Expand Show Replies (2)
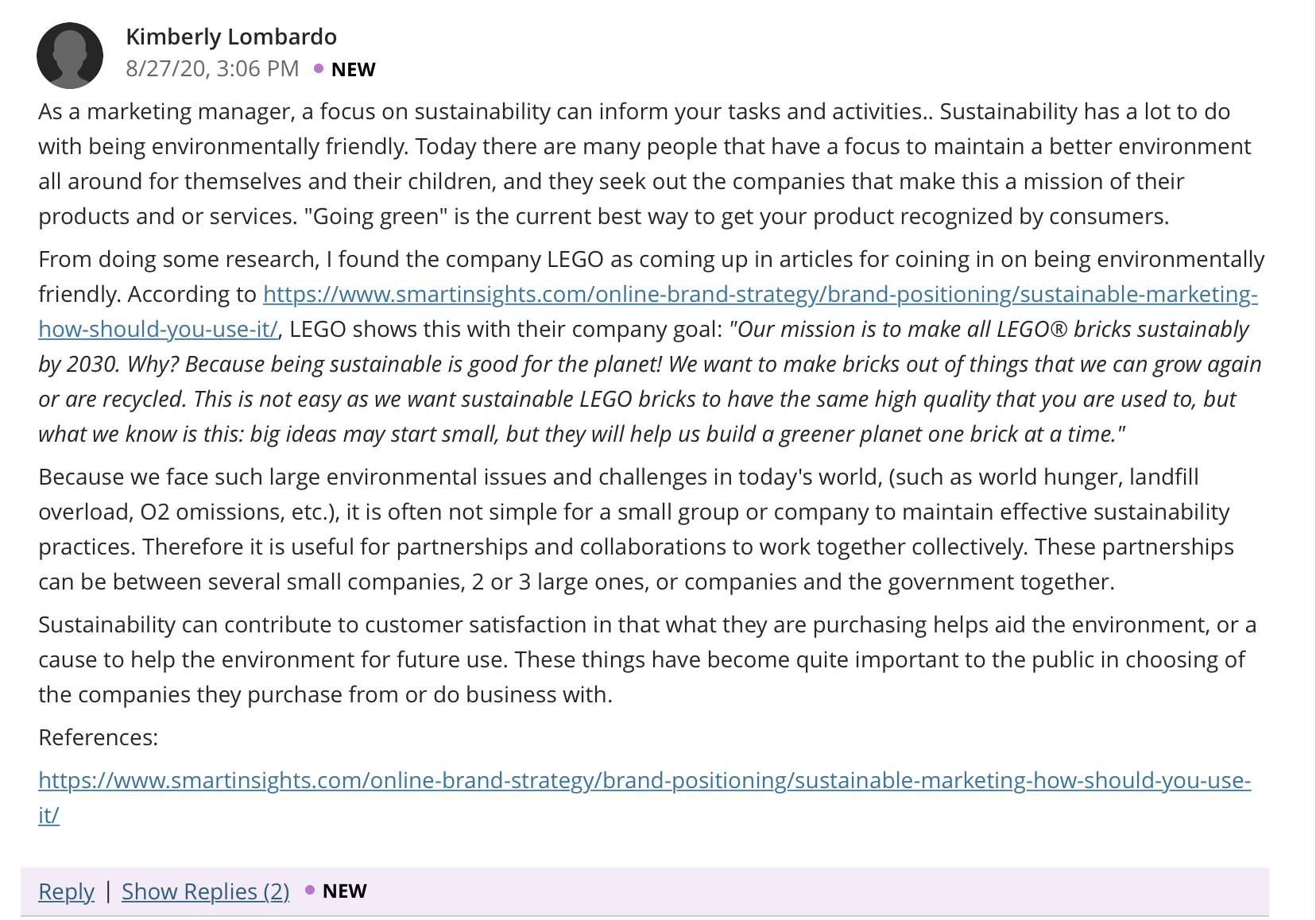Image resolution: width=1316 pixels, height=920 pixels. (x=205, y=891)
